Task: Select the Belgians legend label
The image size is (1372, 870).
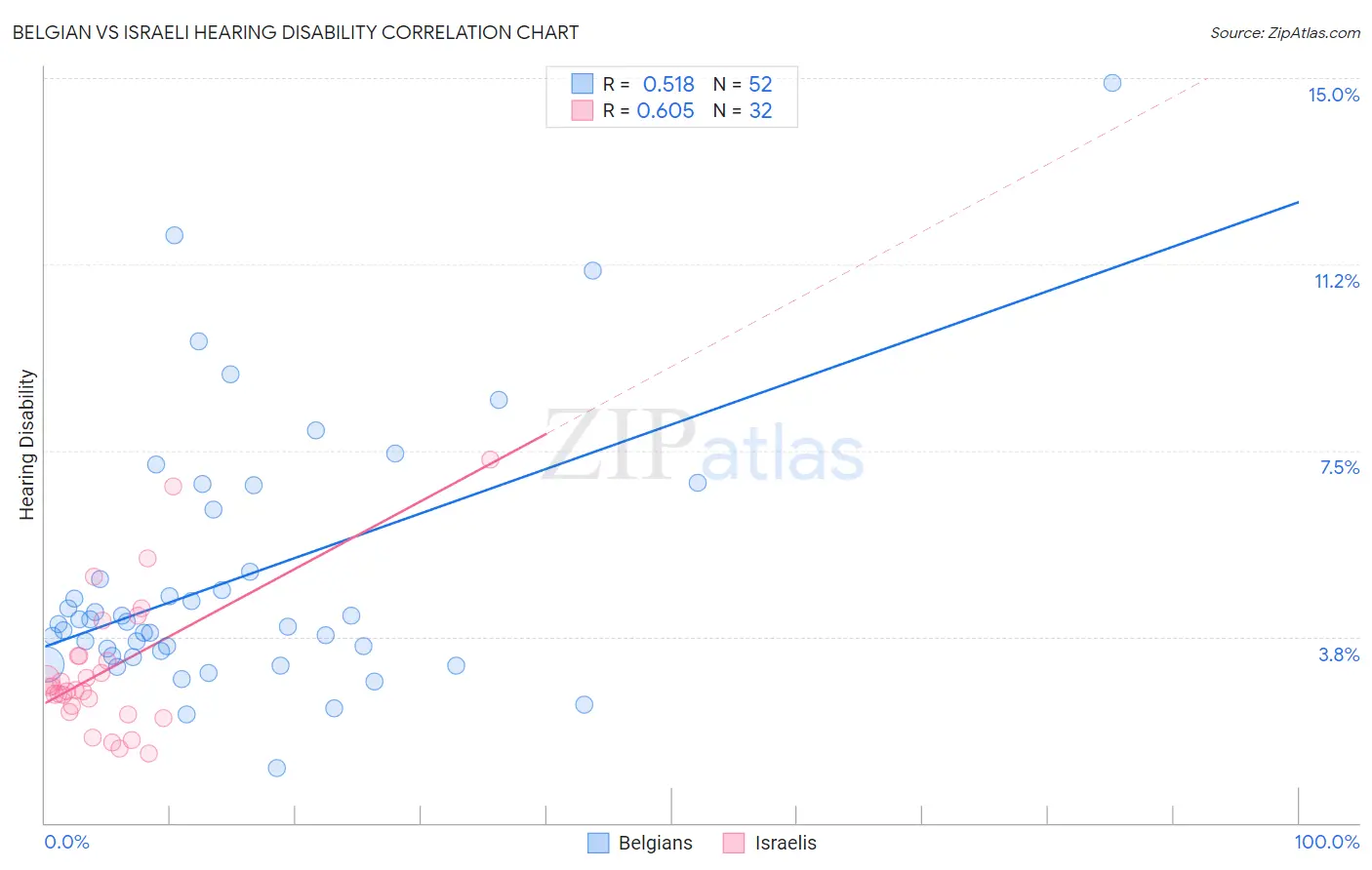Action: (655, 843)
